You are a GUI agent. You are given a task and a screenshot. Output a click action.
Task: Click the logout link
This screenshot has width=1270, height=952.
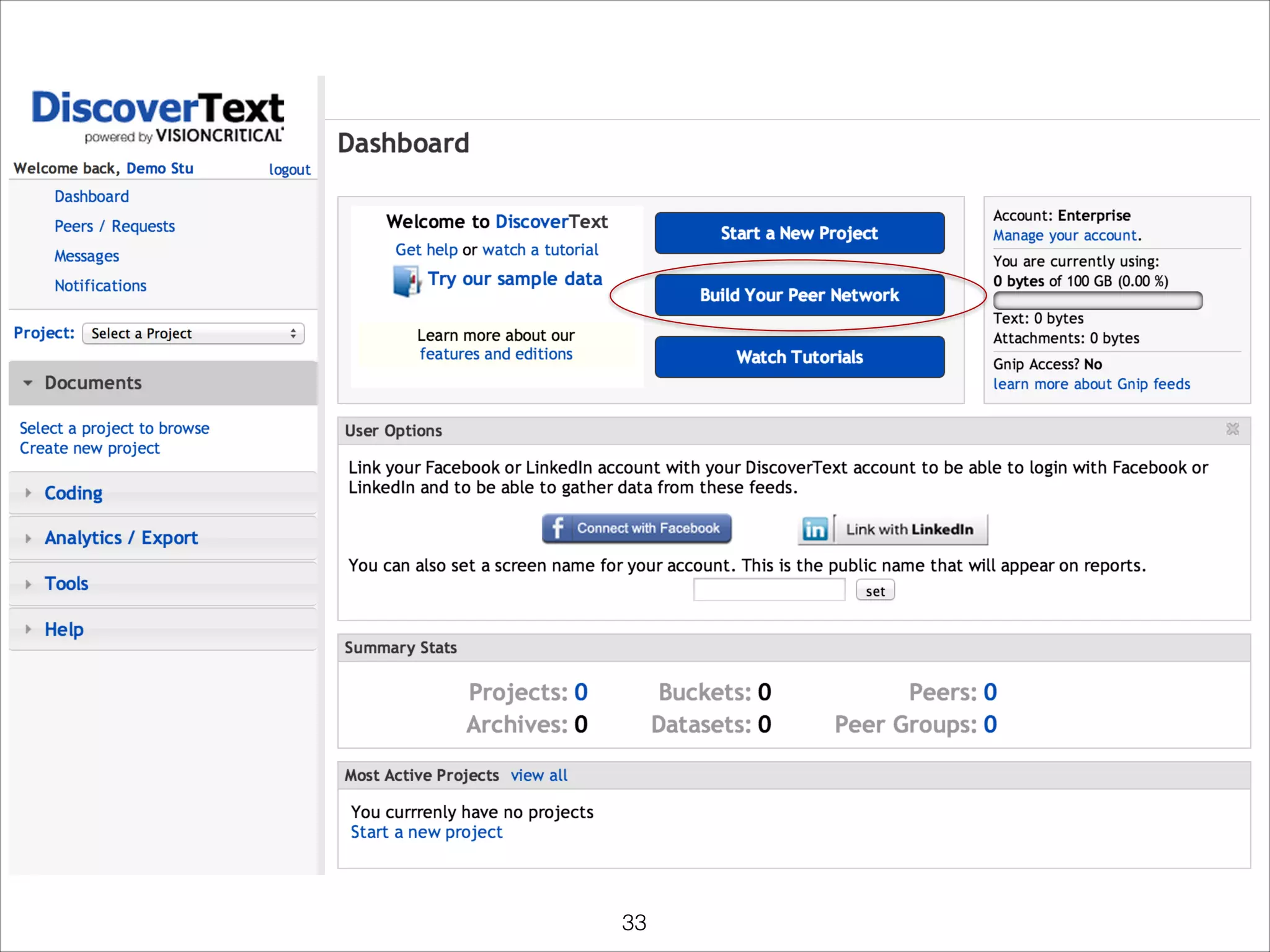pos(290,170)
